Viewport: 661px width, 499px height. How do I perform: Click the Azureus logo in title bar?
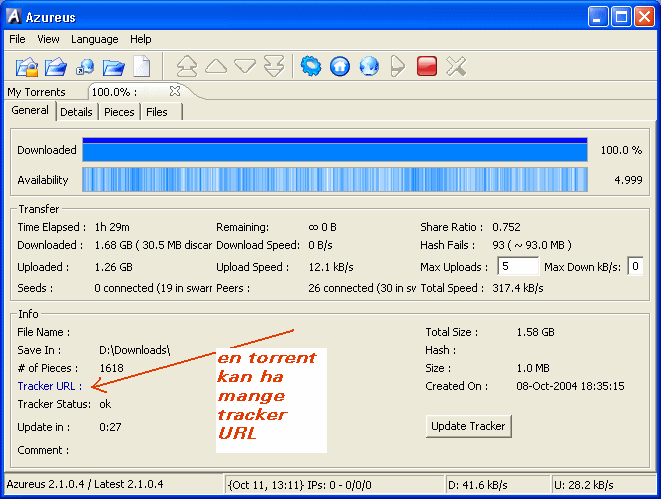(13, 17)
